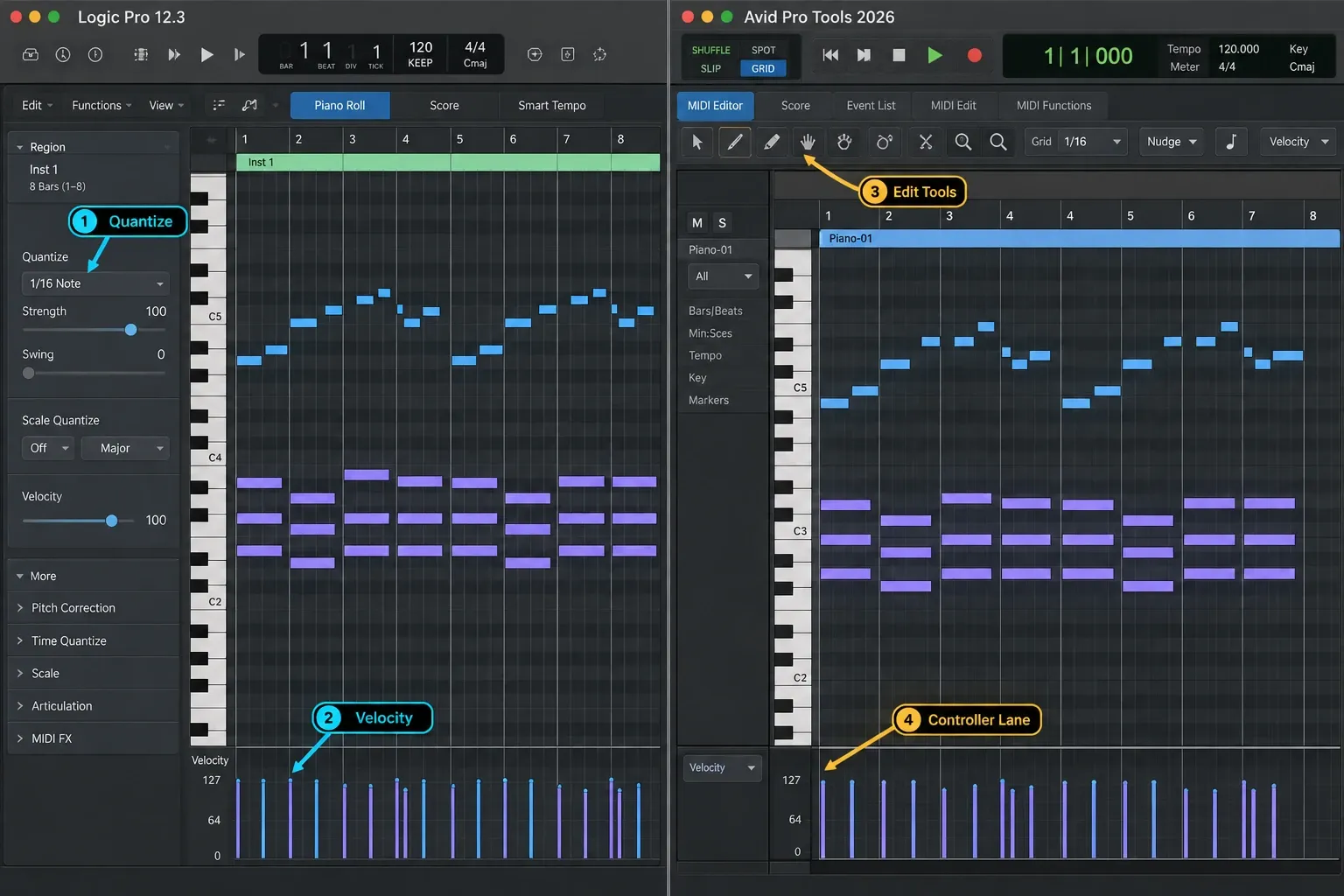This screenshot has height=896, width=1344.
Task: Click the automation curve icon in Logic's toolbar
Action: click(x=250, y=105)
